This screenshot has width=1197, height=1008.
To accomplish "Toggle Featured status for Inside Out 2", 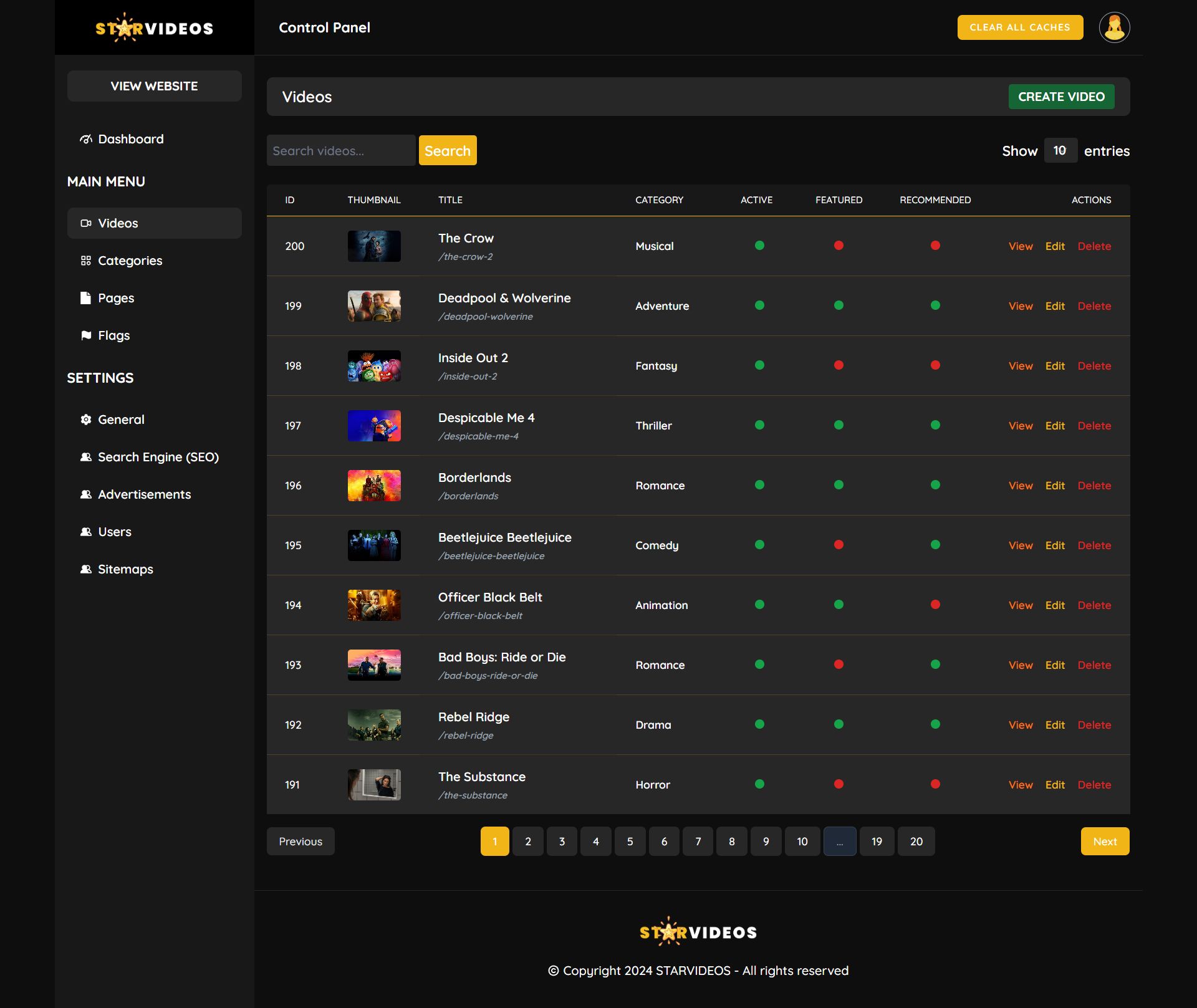I will click(839, 365).
